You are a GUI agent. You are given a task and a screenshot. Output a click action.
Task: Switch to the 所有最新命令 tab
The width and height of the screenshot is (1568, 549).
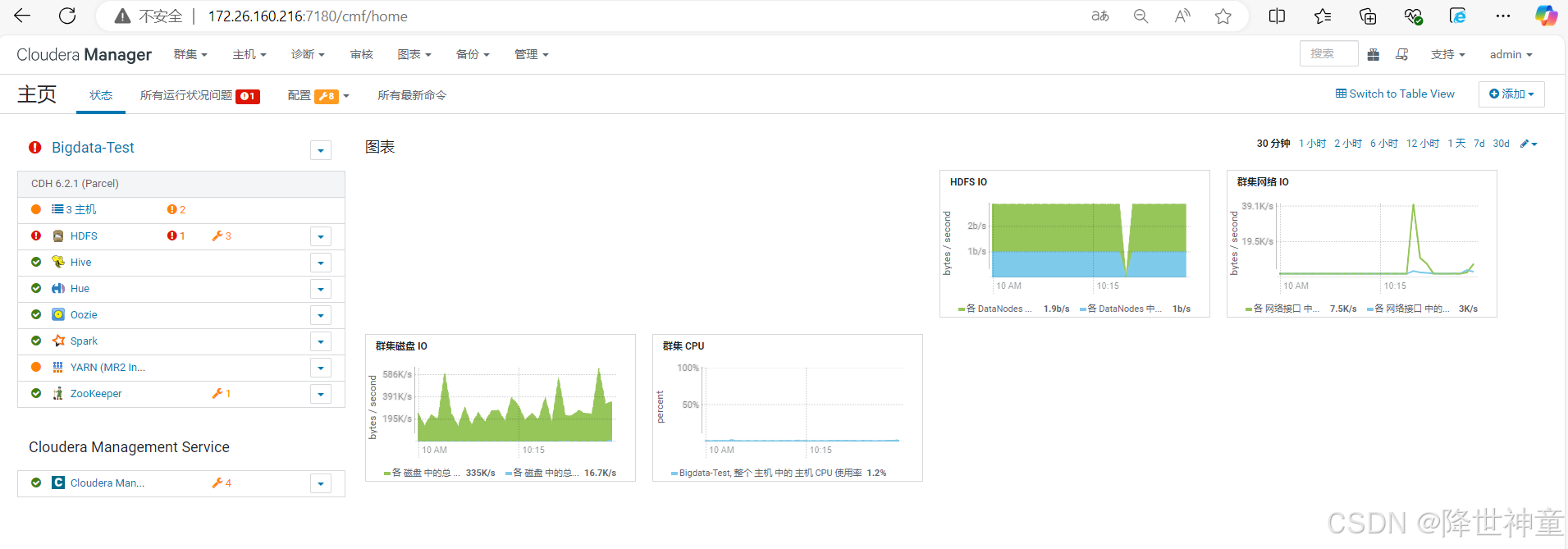[412, 95]
